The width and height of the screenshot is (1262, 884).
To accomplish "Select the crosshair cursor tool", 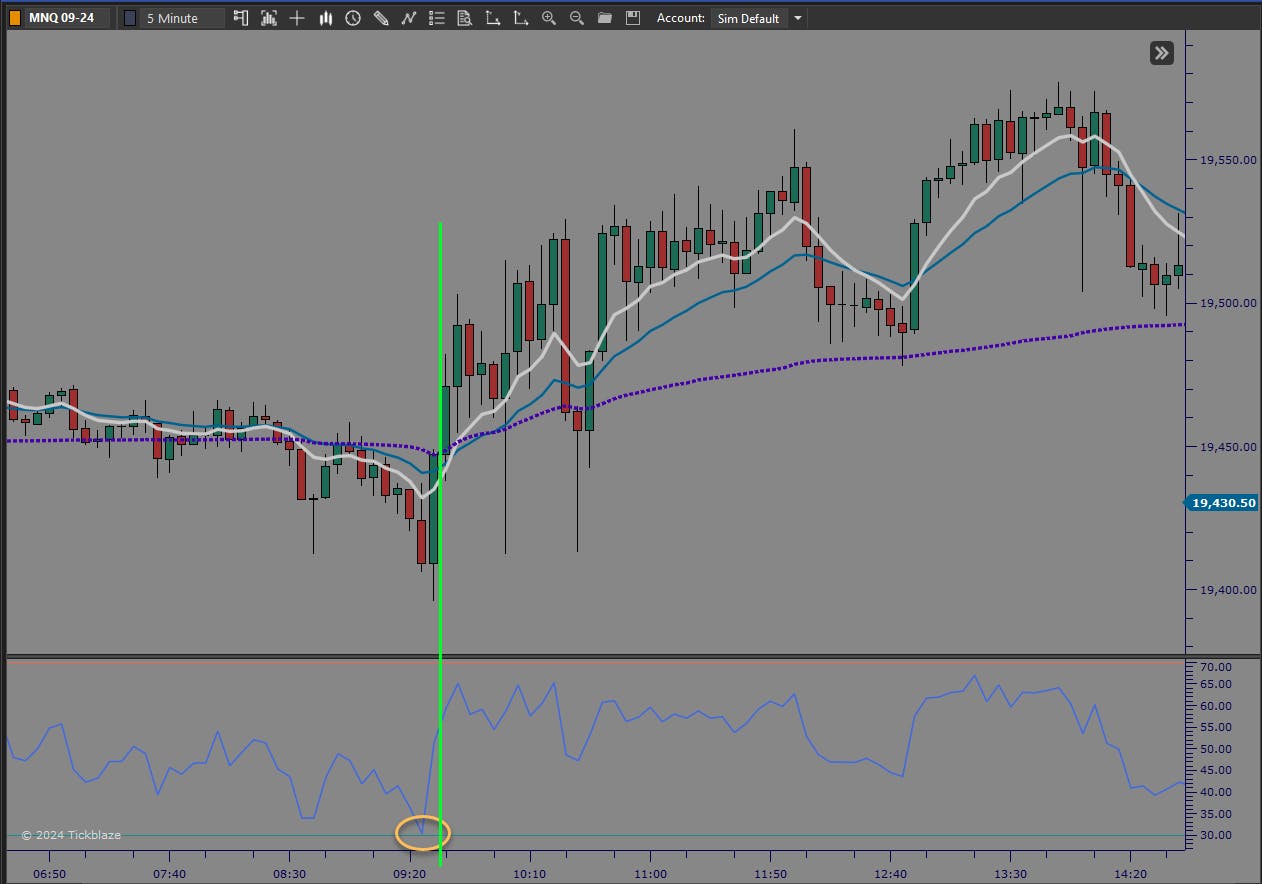I will pyautogui.click(x=296, y=18).
